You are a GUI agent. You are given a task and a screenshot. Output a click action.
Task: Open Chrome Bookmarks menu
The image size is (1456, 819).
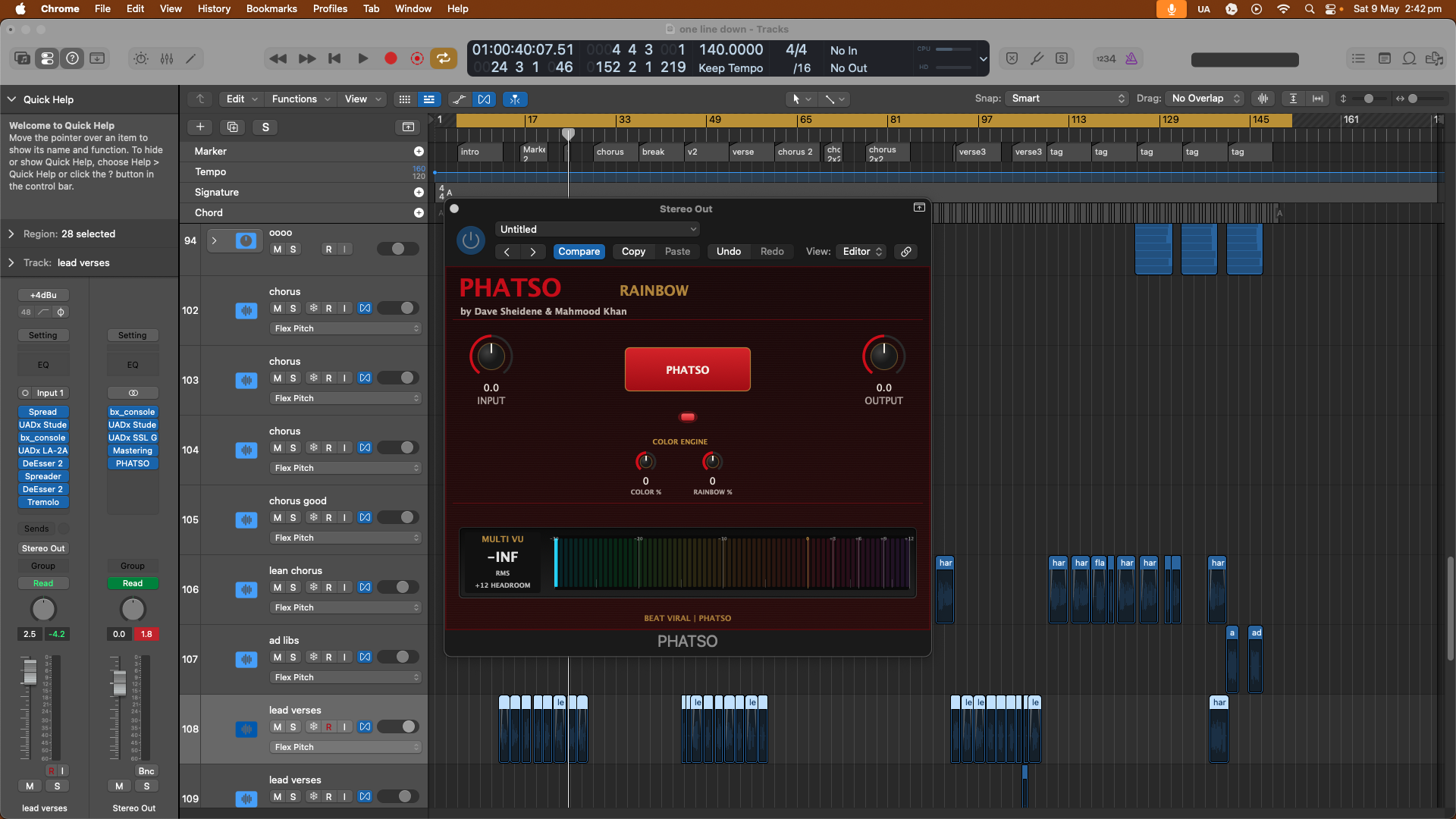(x=271, y=8)
